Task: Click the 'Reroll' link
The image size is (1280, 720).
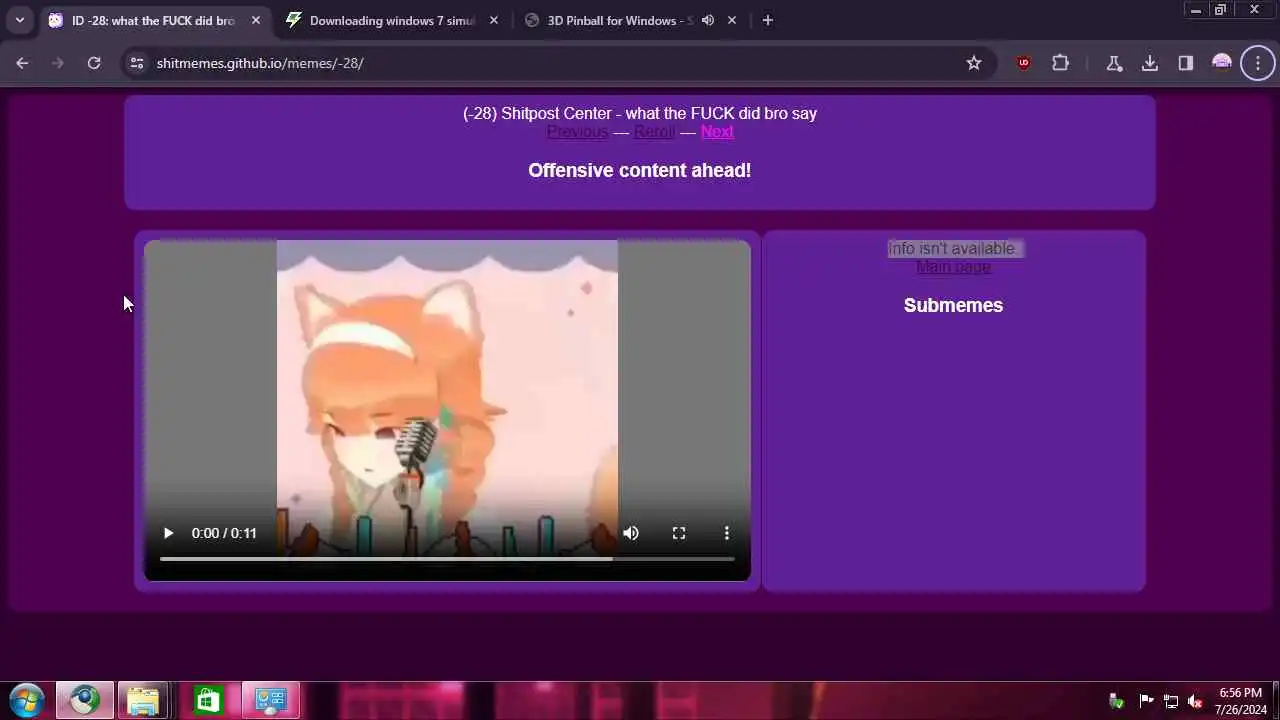Action: click(x=654, y=132)
